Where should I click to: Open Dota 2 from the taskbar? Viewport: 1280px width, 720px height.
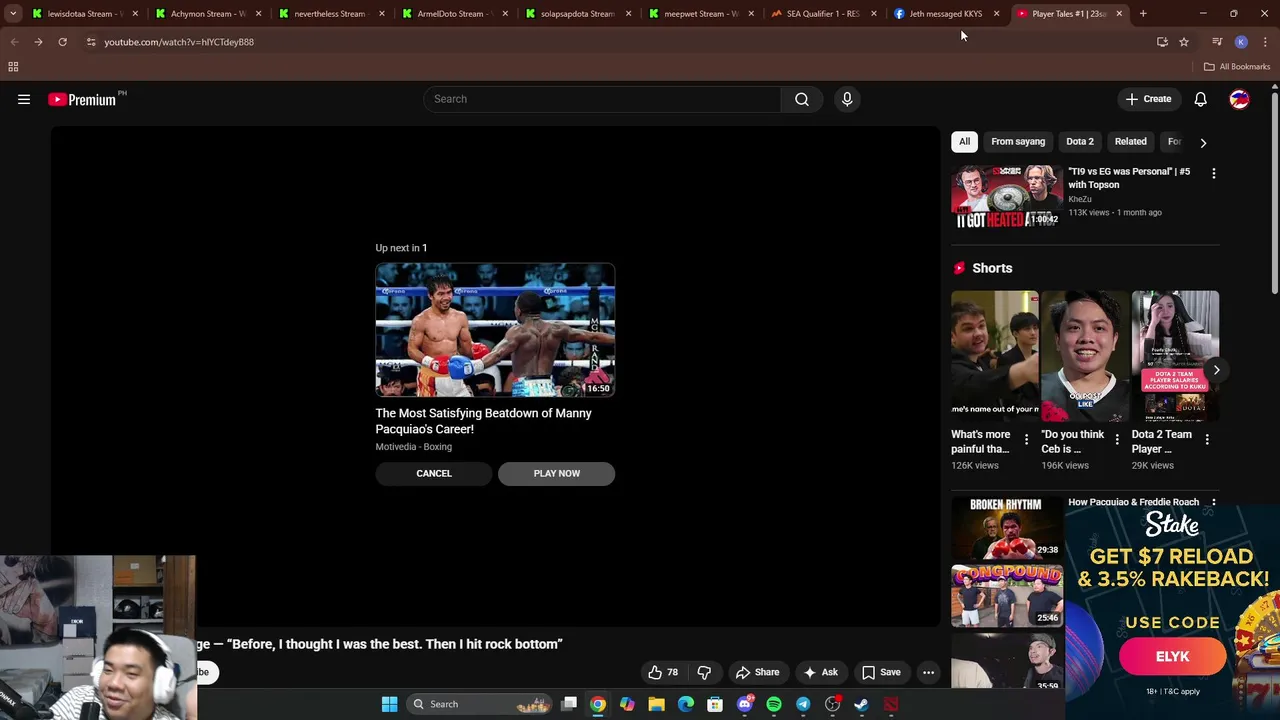pos(891,704)
